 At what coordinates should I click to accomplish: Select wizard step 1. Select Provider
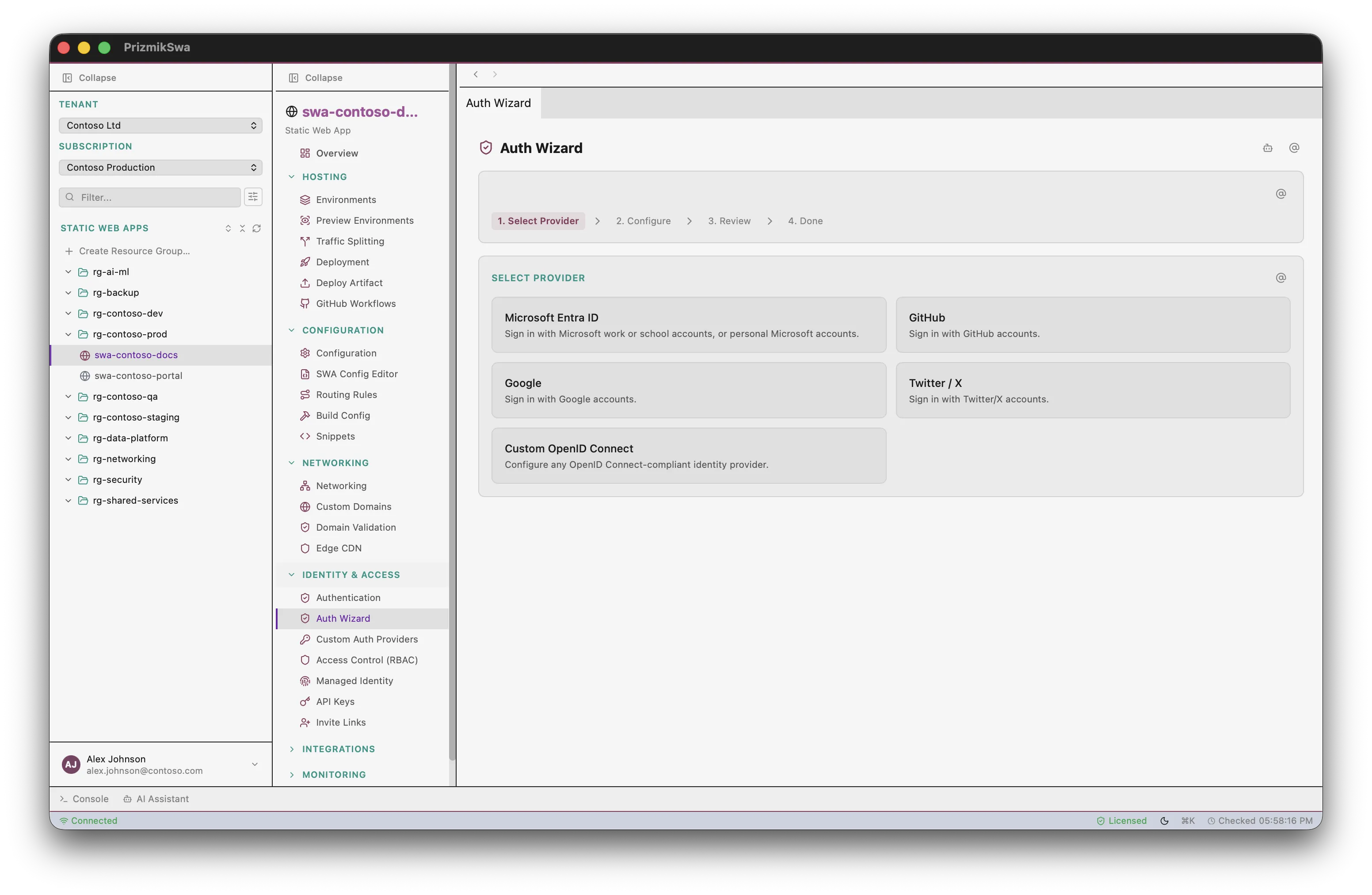coord(538,221)
